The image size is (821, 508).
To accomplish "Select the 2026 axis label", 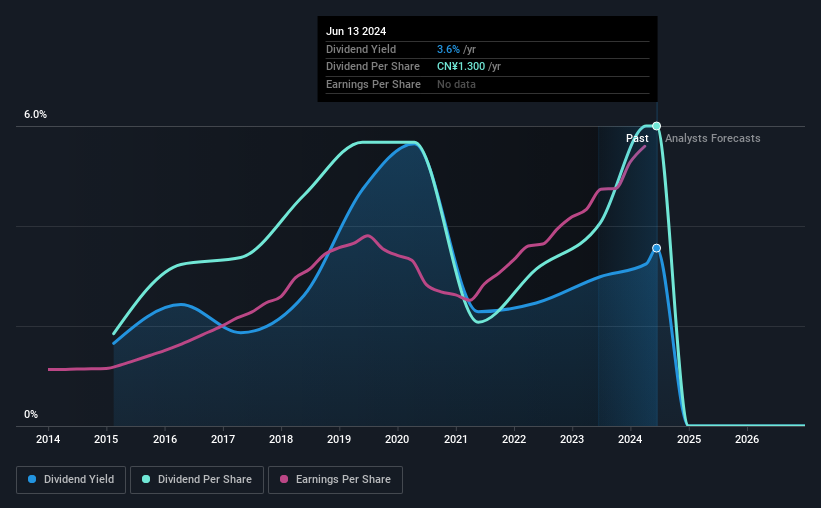I will click(747, 439).
